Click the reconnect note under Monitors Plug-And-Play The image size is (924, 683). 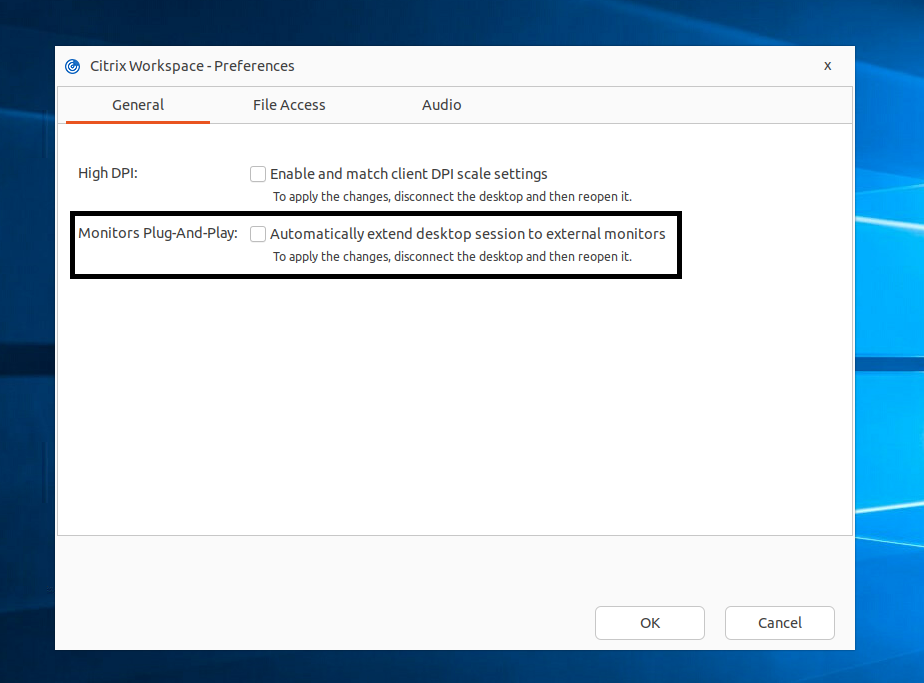coord(452,257)
